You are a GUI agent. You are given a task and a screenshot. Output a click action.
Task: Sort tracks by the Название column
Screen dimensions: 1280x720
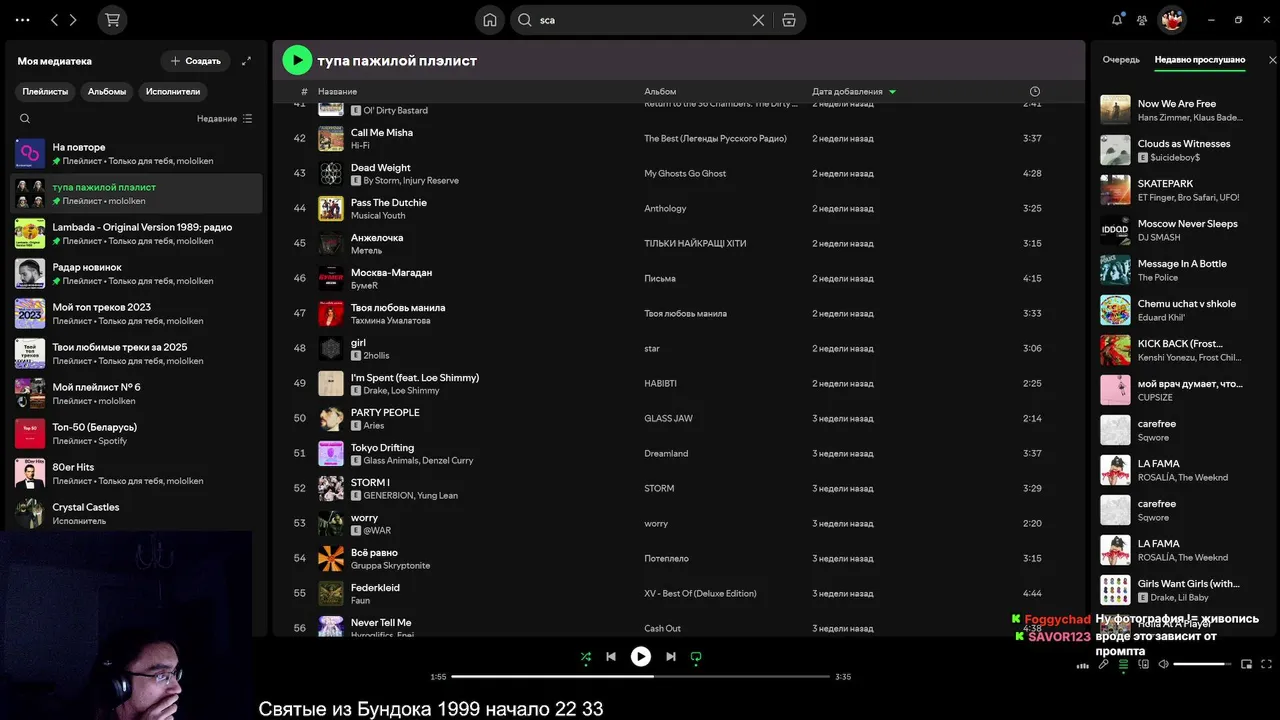point(338,91)
